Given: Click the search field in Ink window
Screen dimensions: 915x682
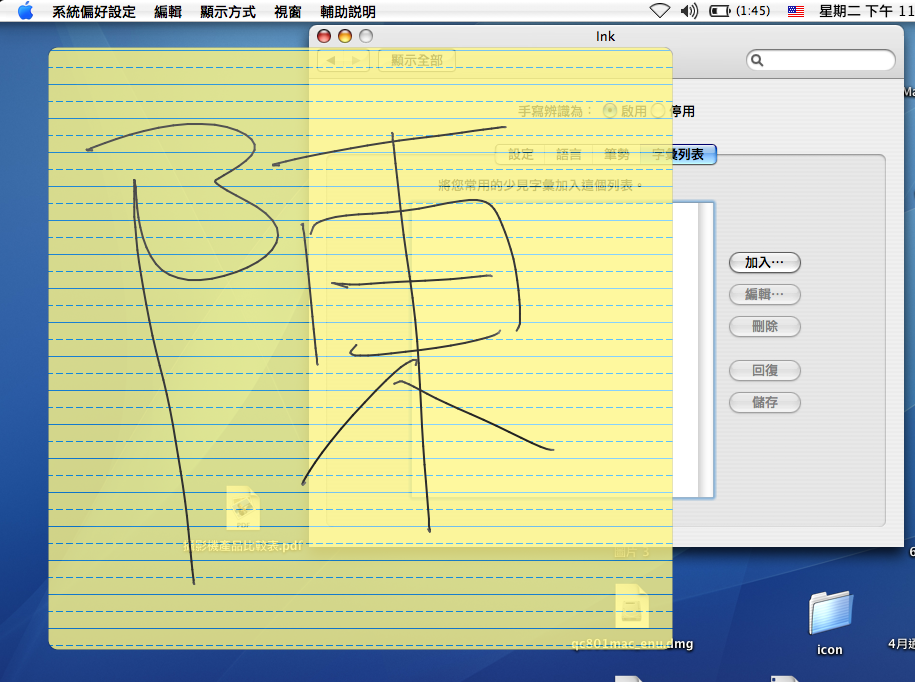Looking at the screenshot, I should [x=820, y=60].
